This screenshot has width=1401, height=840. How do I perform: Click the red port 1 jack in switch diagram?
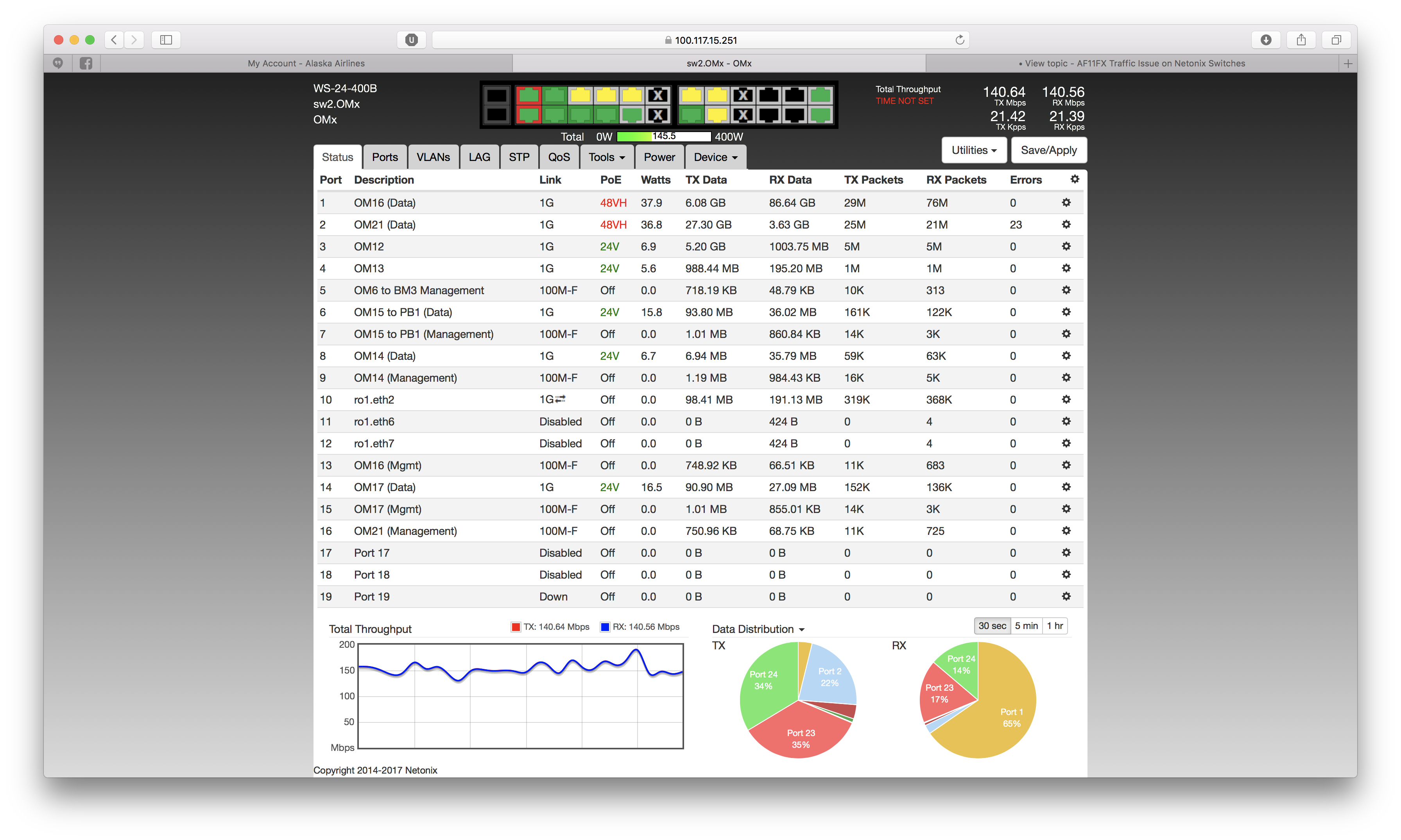coord(529,95)
